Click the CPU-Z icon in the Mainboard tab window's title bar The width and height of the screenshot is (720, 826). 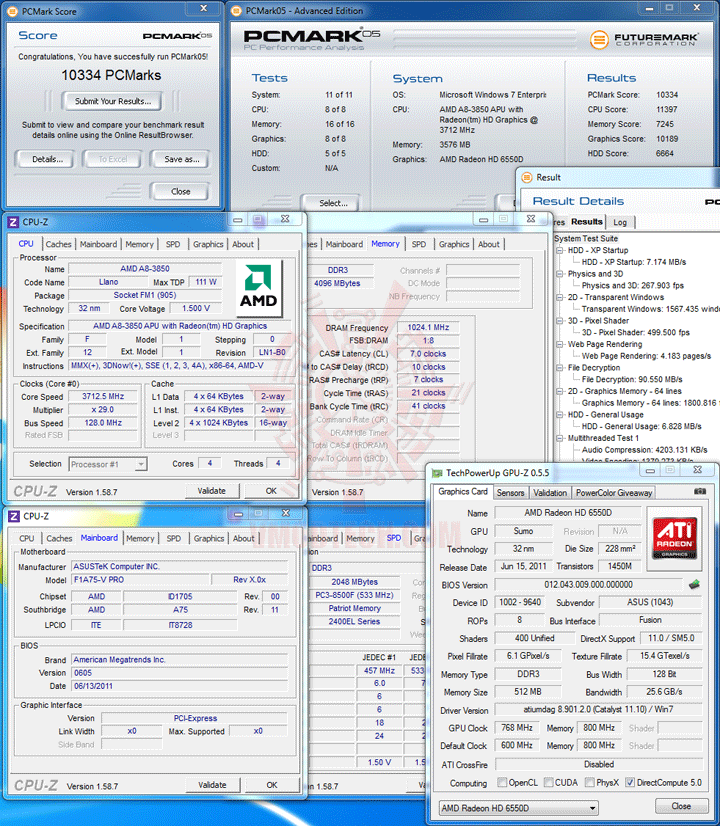14,516
